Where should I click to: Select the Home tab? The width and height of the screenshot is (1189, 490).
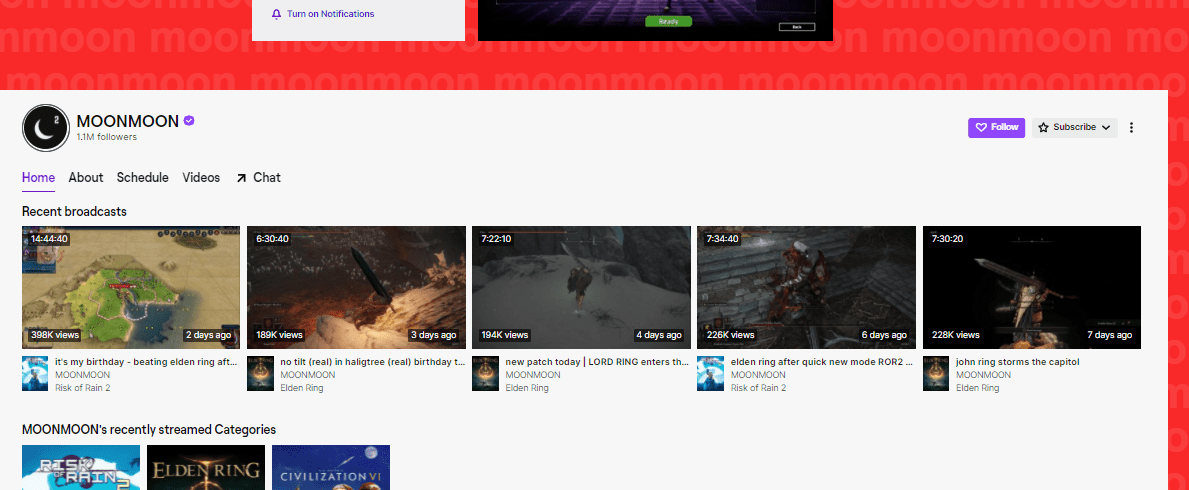click(x=39, y=177)
